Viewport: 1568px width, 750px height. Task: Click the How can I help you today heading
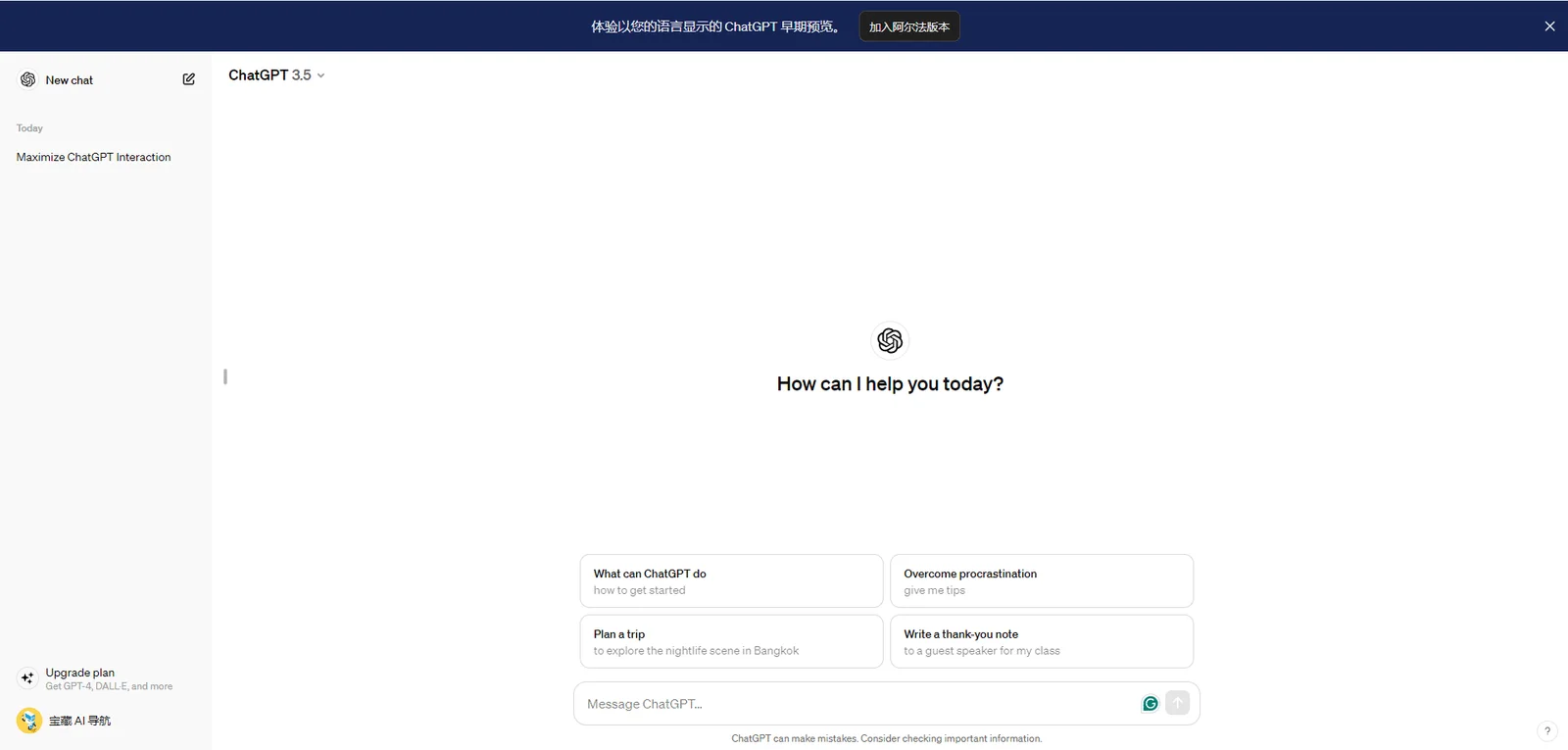pyautogui.click(x=890, y=384)
